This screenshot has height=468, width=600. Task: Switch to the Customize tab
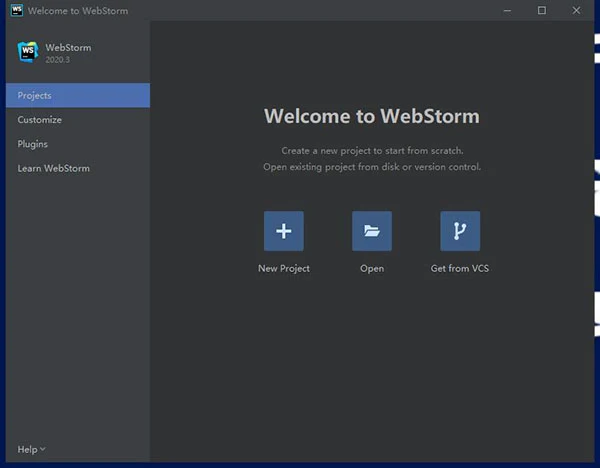[40, 120]
